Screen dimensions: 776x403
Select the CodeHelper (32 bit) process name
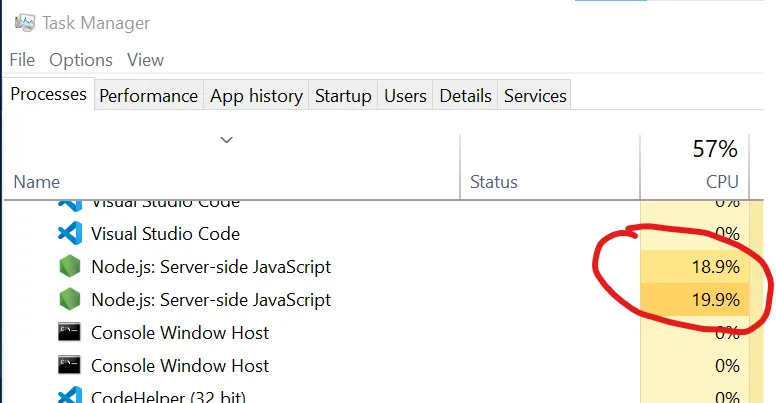pyautogui.click(x=168, y=397)
